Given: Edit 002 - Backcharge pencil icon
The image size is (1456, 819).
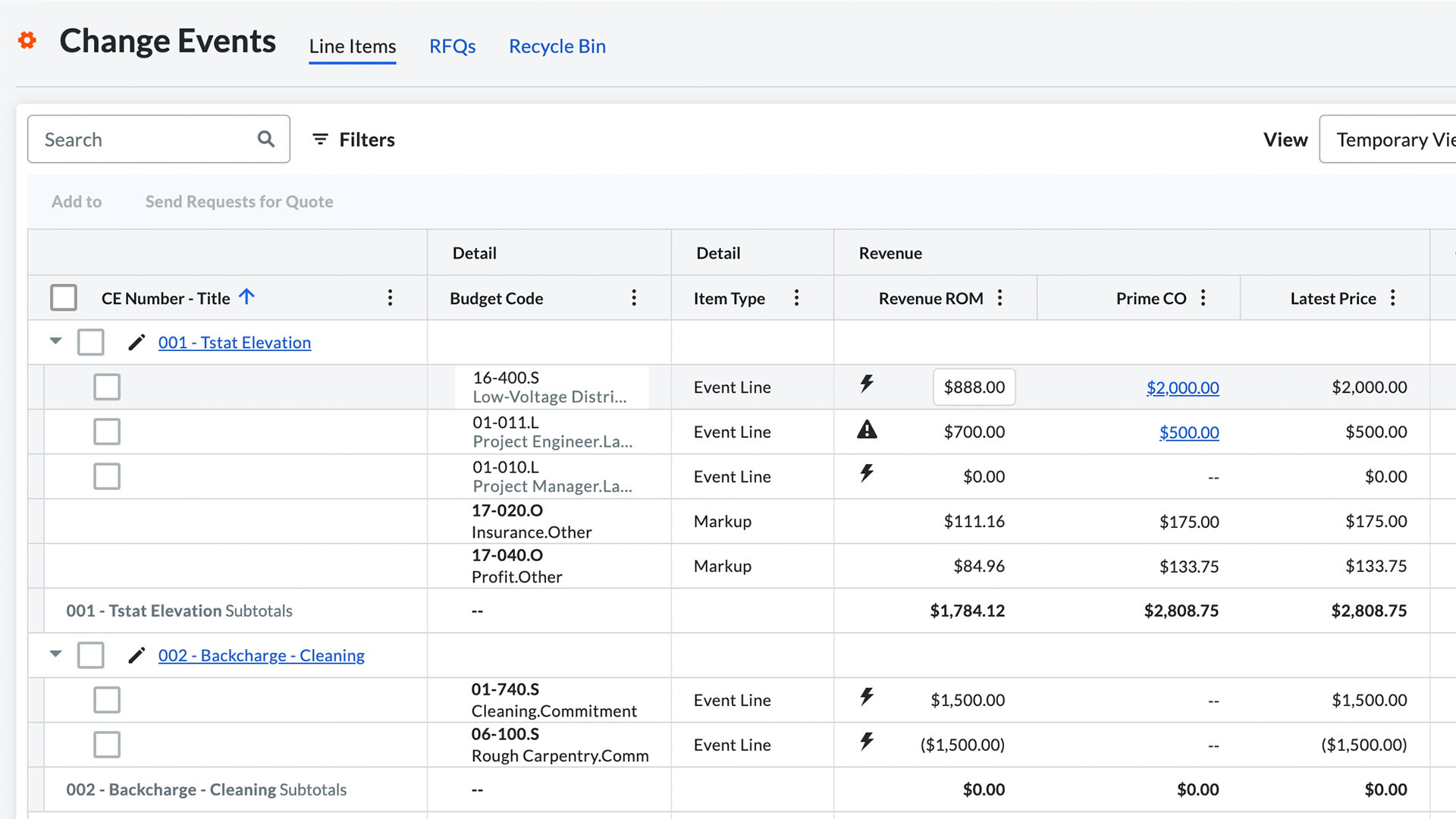Looking at the screenshot, I should 136,655.
